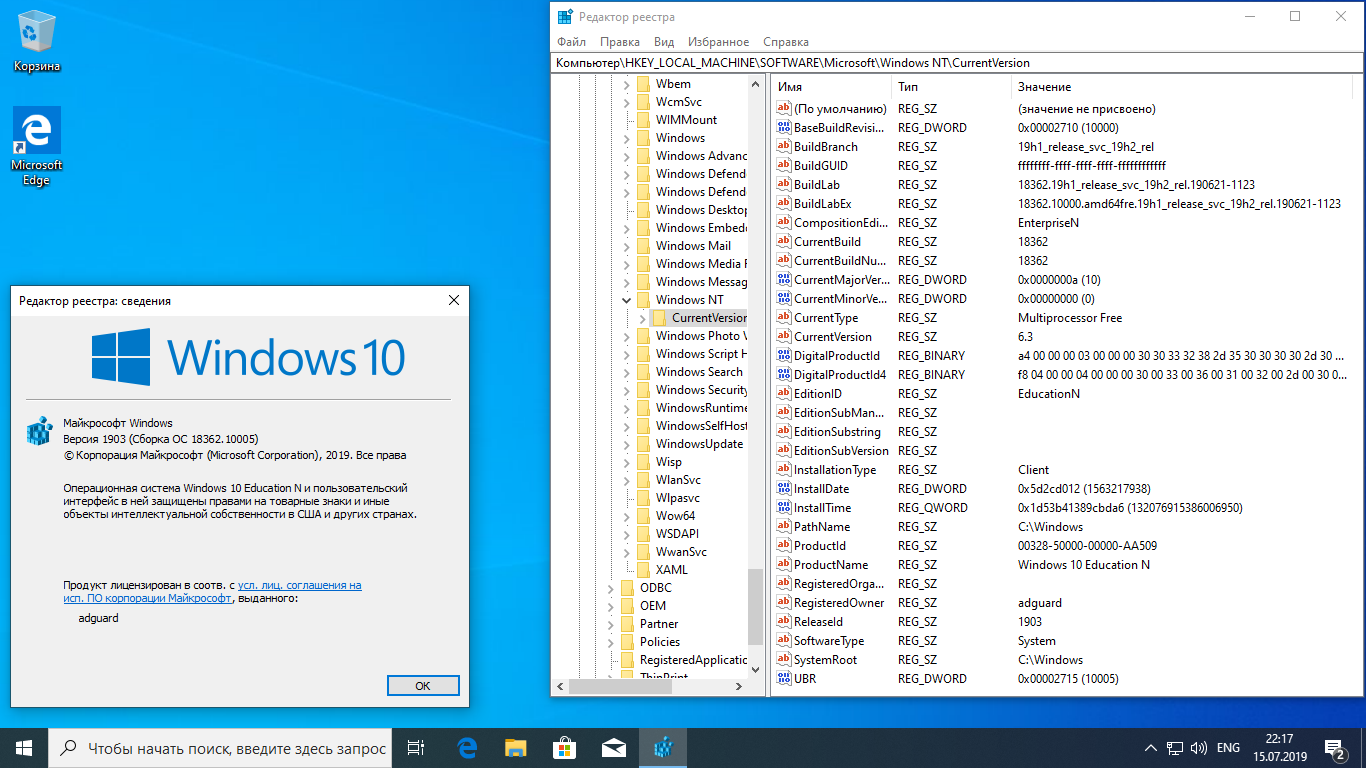The image size is (1366, 768).
Task: Expand the OEM key
Action: pyautogui.click(x=611, y=606)
